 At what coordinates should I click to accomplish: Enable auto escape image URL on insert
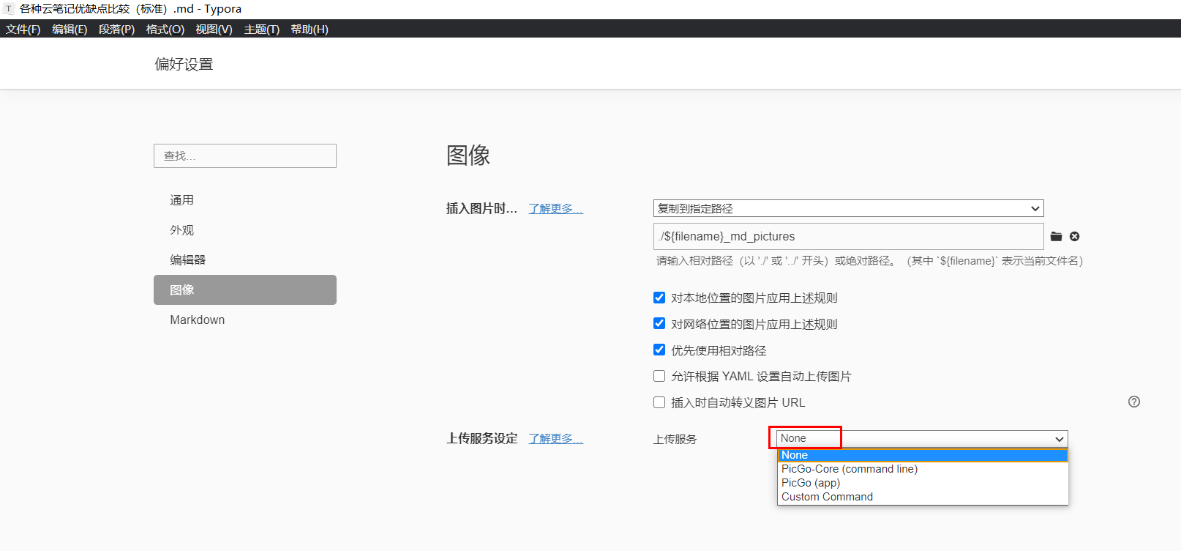659,402
